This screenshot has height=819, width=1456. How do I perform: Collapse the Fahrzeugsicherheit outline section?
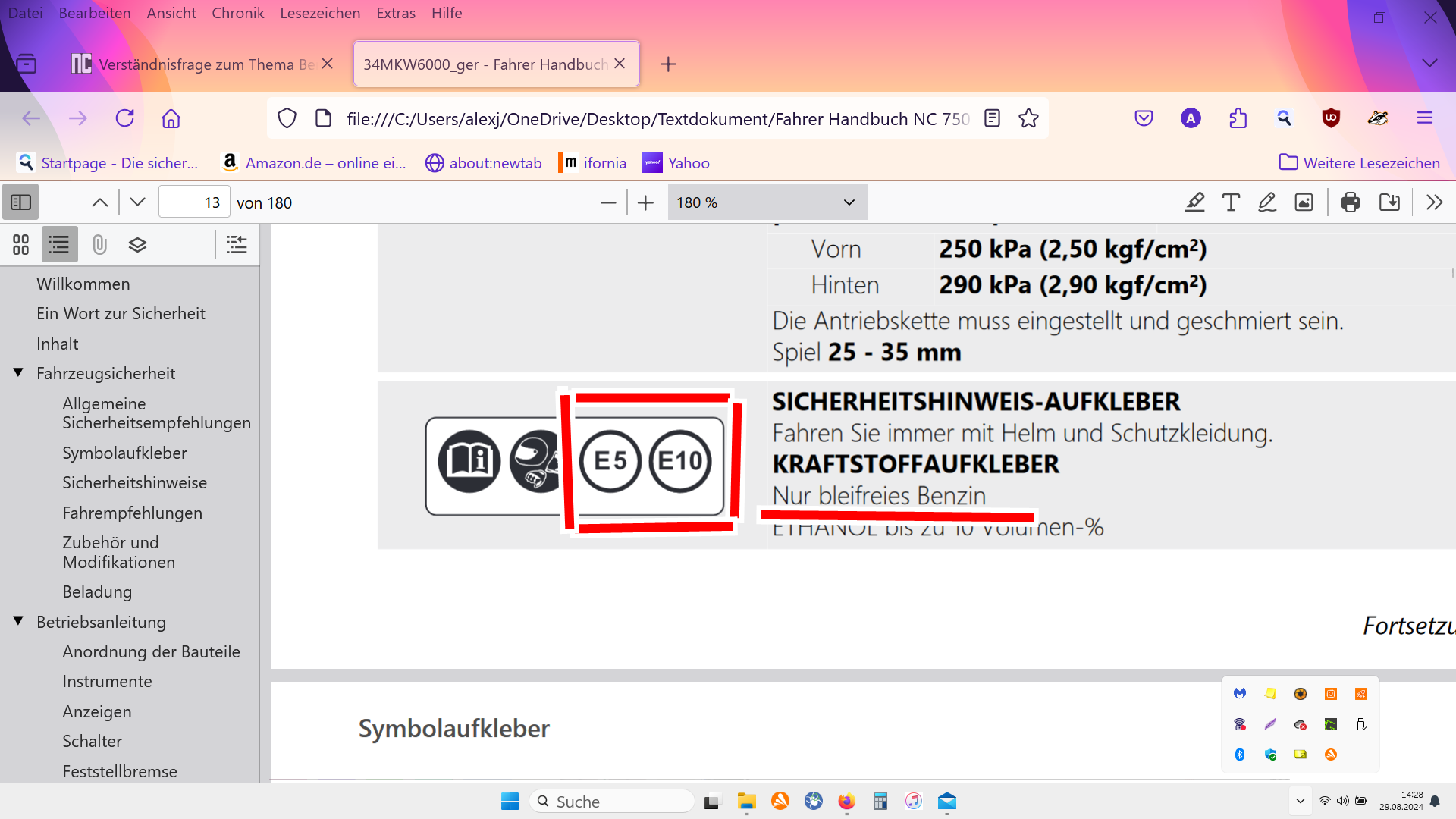click(18, 373)
